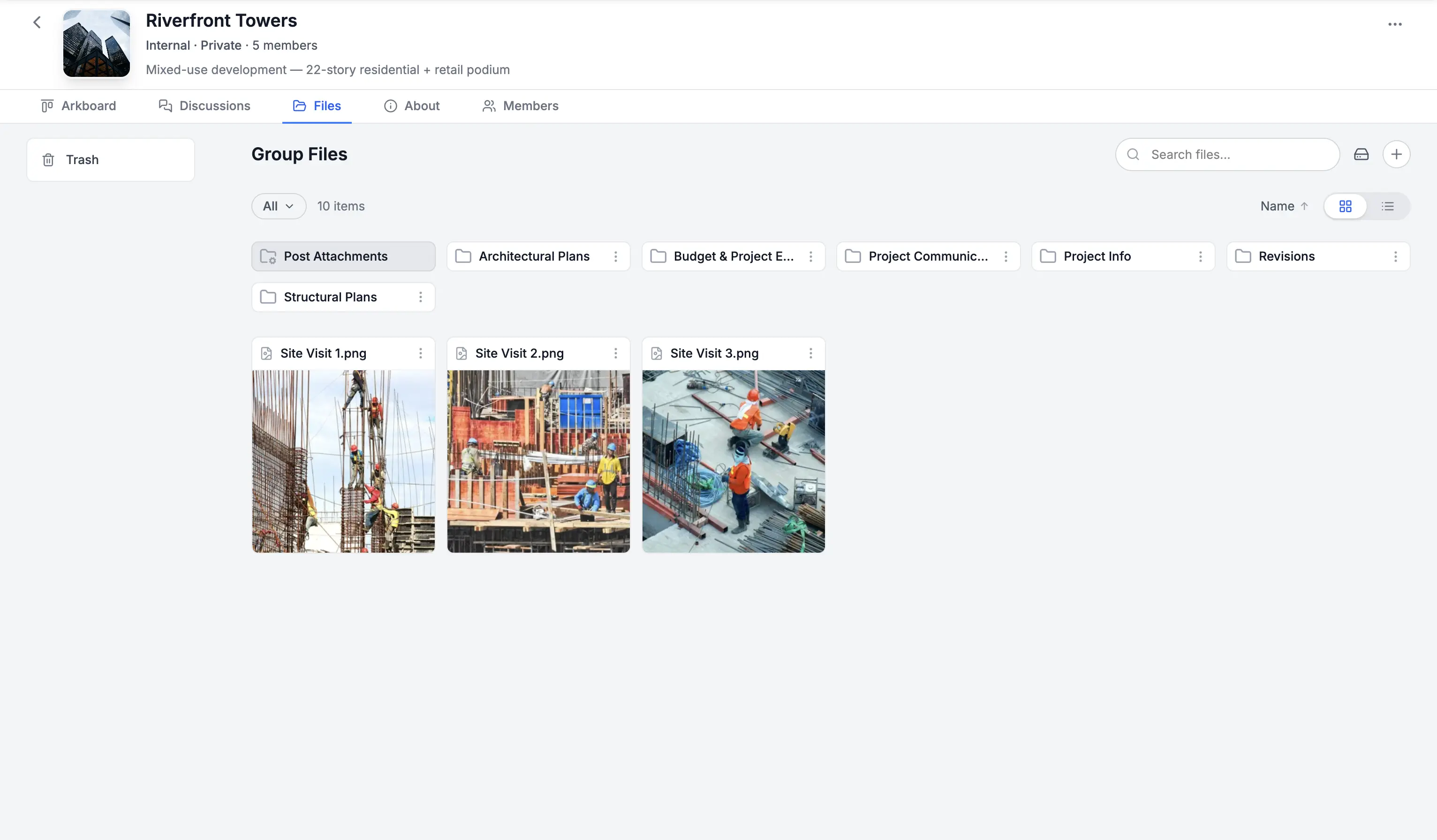Open the Post Attachments folder

pyautogui.click(x=343, y=256)
